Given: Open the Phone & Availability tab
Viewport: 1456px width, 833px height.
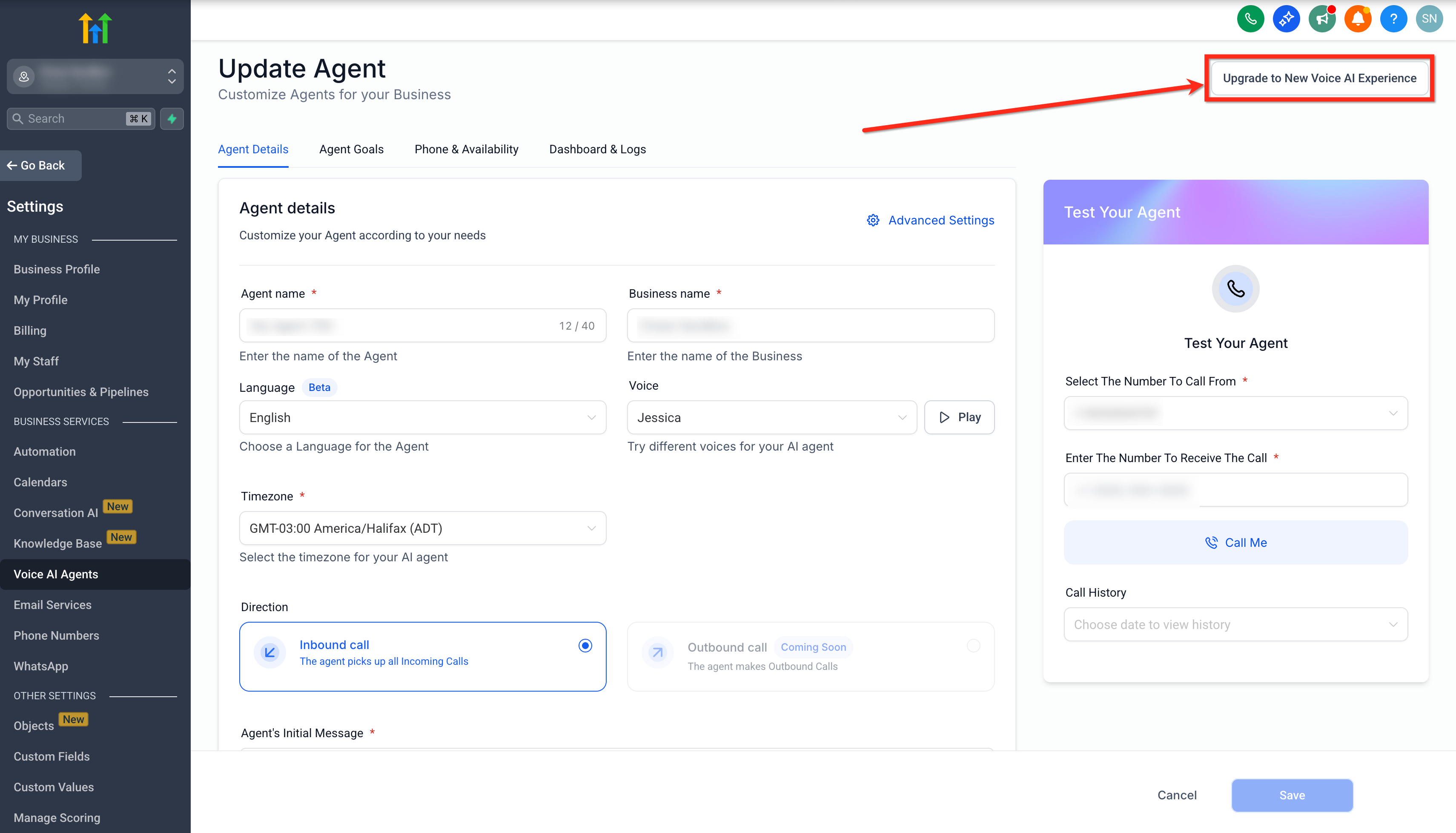Looking at the screenshot, I should 466,149.
